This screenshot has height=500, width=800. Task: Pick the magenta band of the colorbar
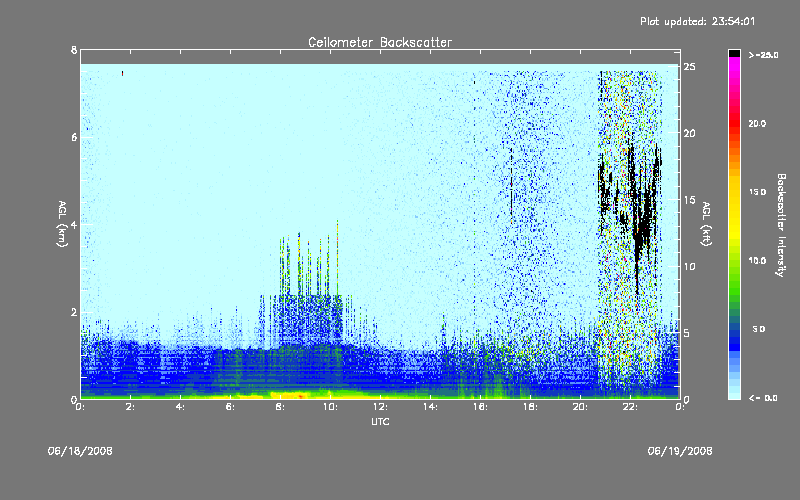734,64
